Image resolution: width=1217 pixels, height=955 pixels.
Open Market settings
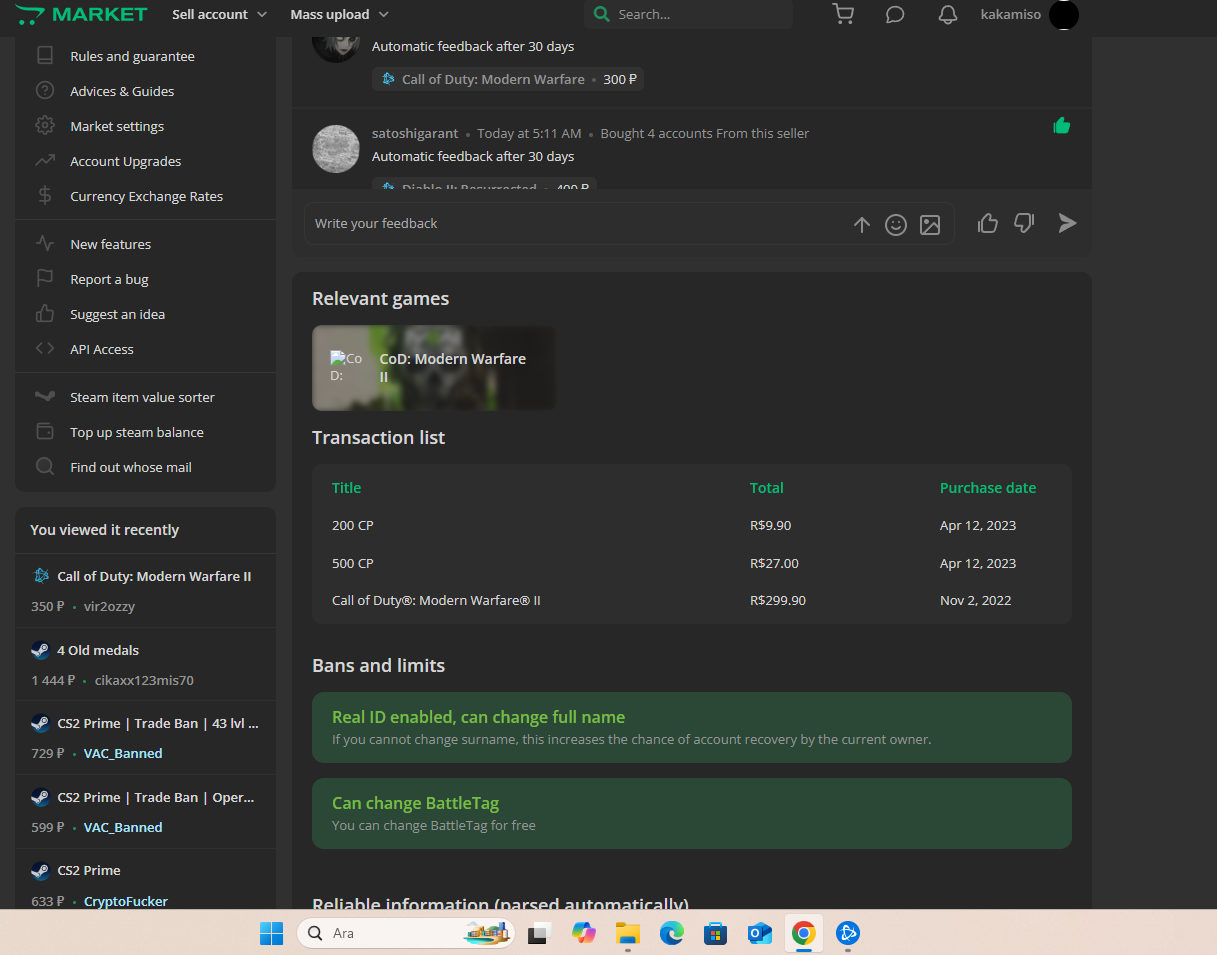(117, 126)
